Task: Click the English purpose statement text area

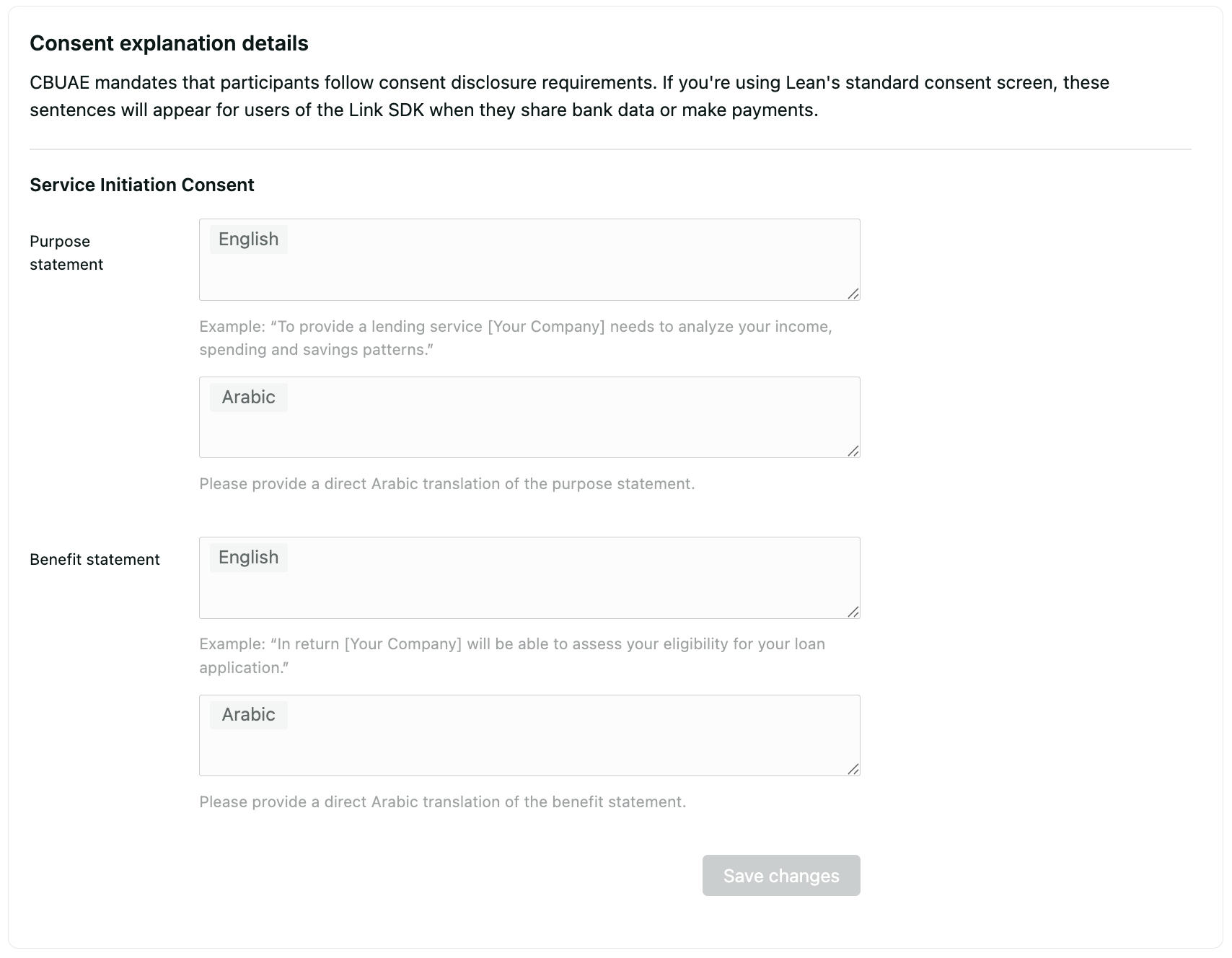Action: click(x=529, y=271)
